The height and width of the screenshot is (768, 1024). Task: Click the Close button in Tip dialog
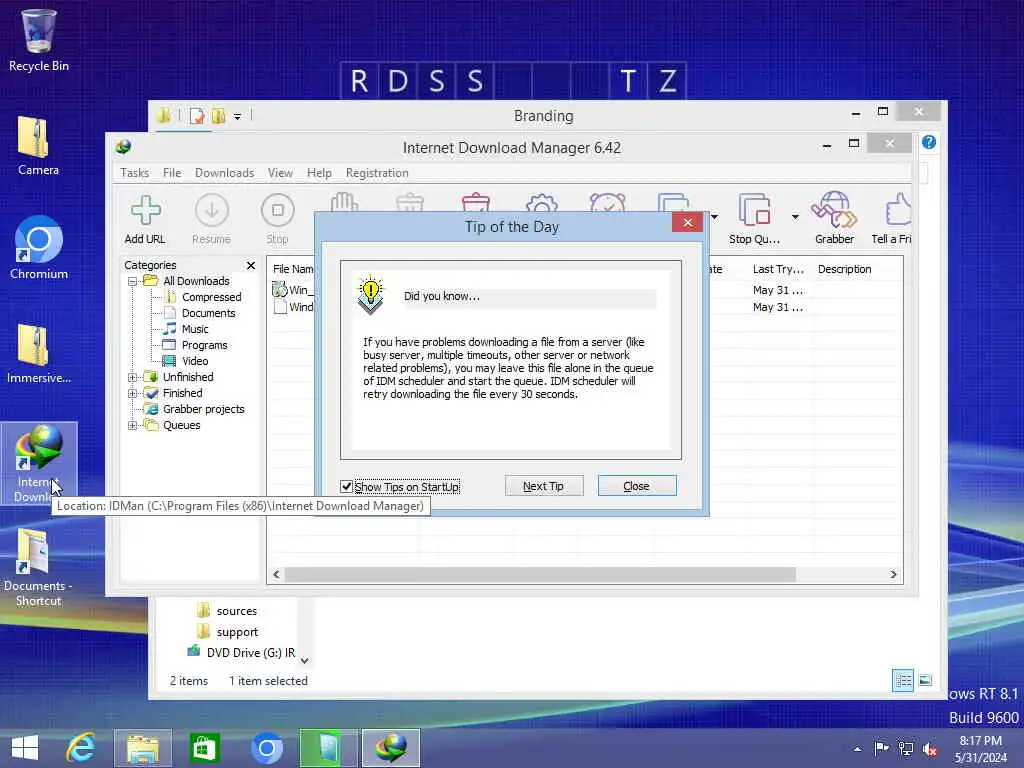pos(637,486)
